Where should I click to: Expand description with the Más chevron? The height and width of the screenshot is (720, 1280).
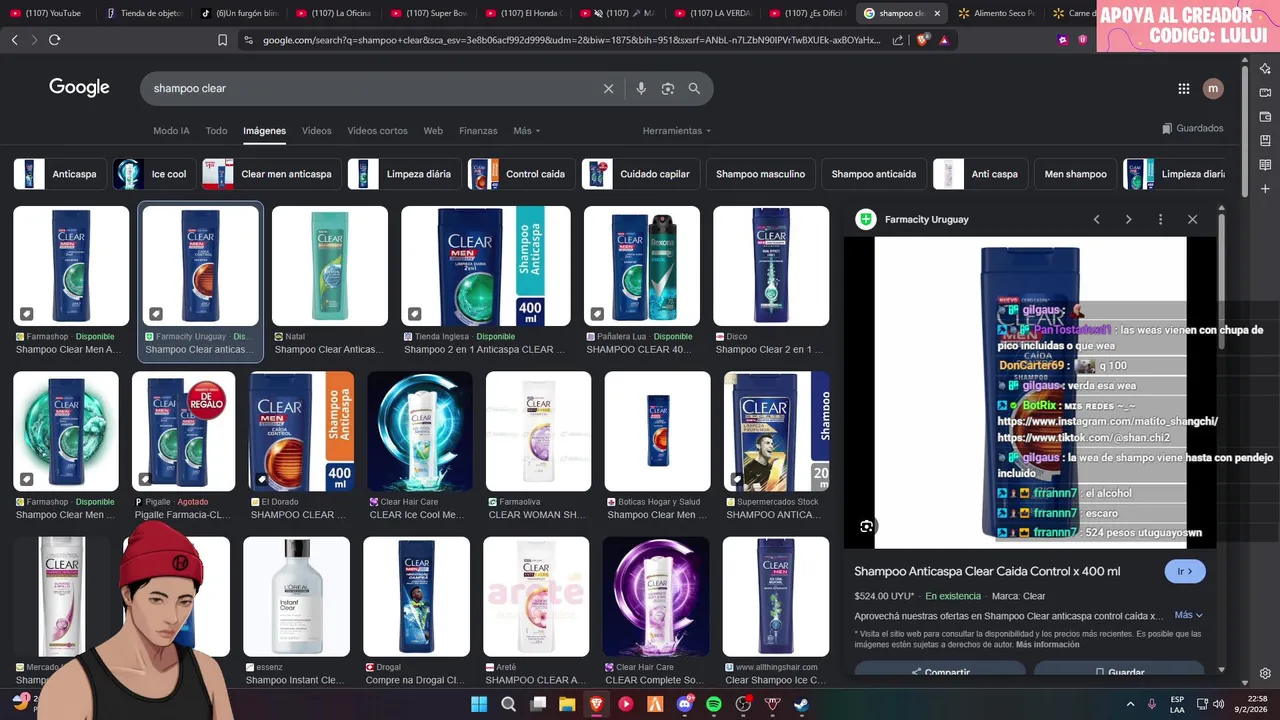(x=1189, y=615)
